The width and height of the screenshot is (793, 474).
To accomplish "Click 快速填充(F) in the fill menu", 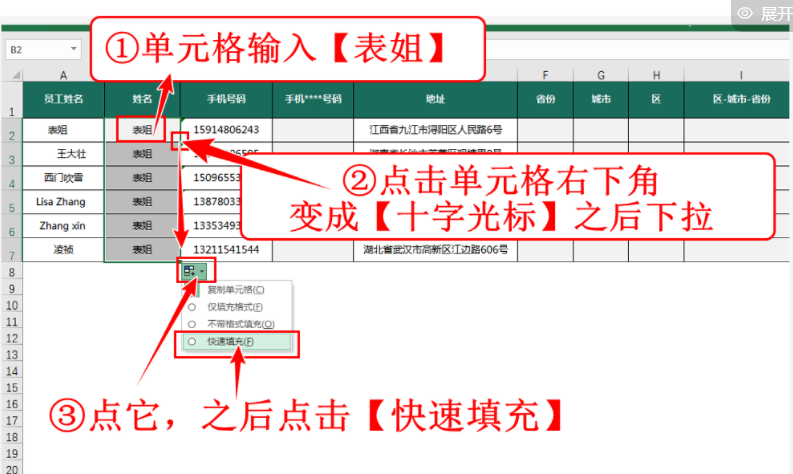I will pos(230,342).
